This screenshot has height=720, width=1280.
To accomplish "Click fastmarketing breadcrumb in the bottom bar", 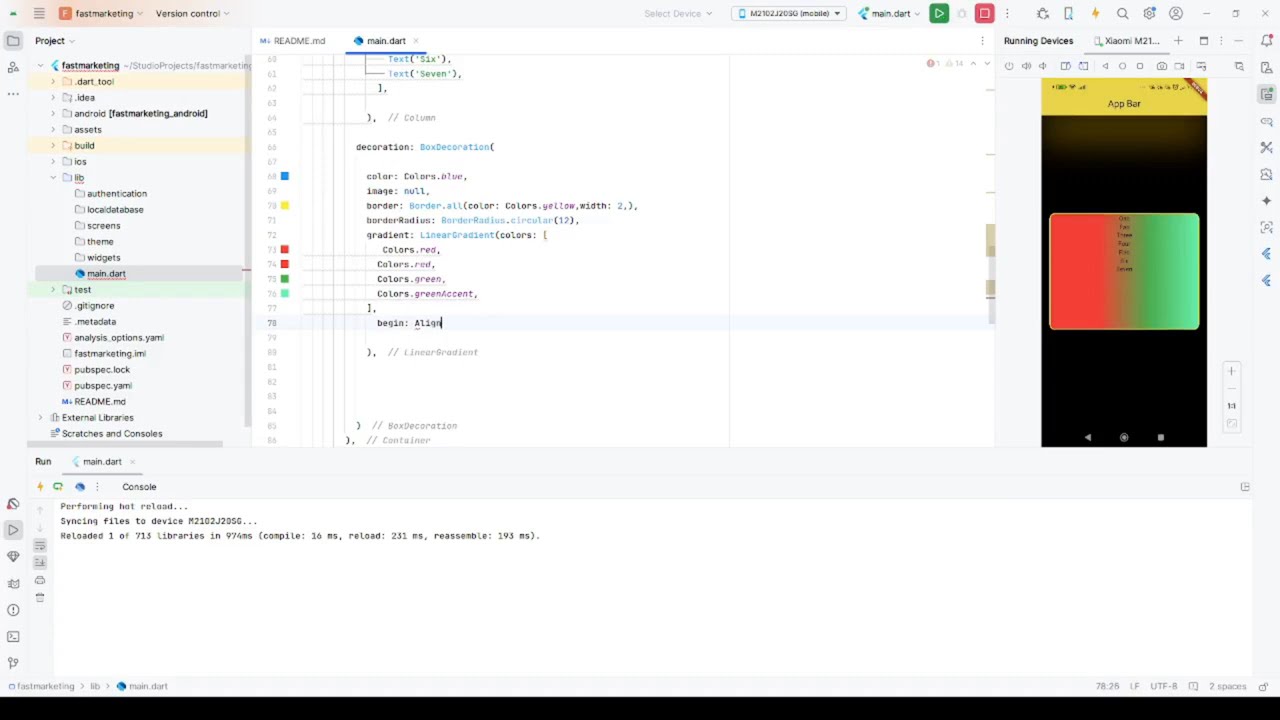I will click(46, 686).
